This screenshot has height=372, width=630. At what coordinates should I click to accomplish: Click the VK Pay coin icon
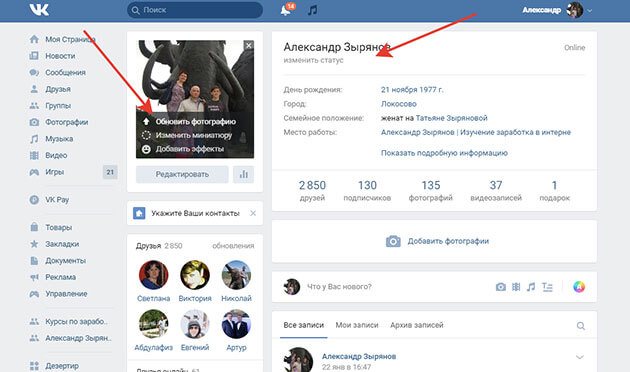tap(34, 199)
